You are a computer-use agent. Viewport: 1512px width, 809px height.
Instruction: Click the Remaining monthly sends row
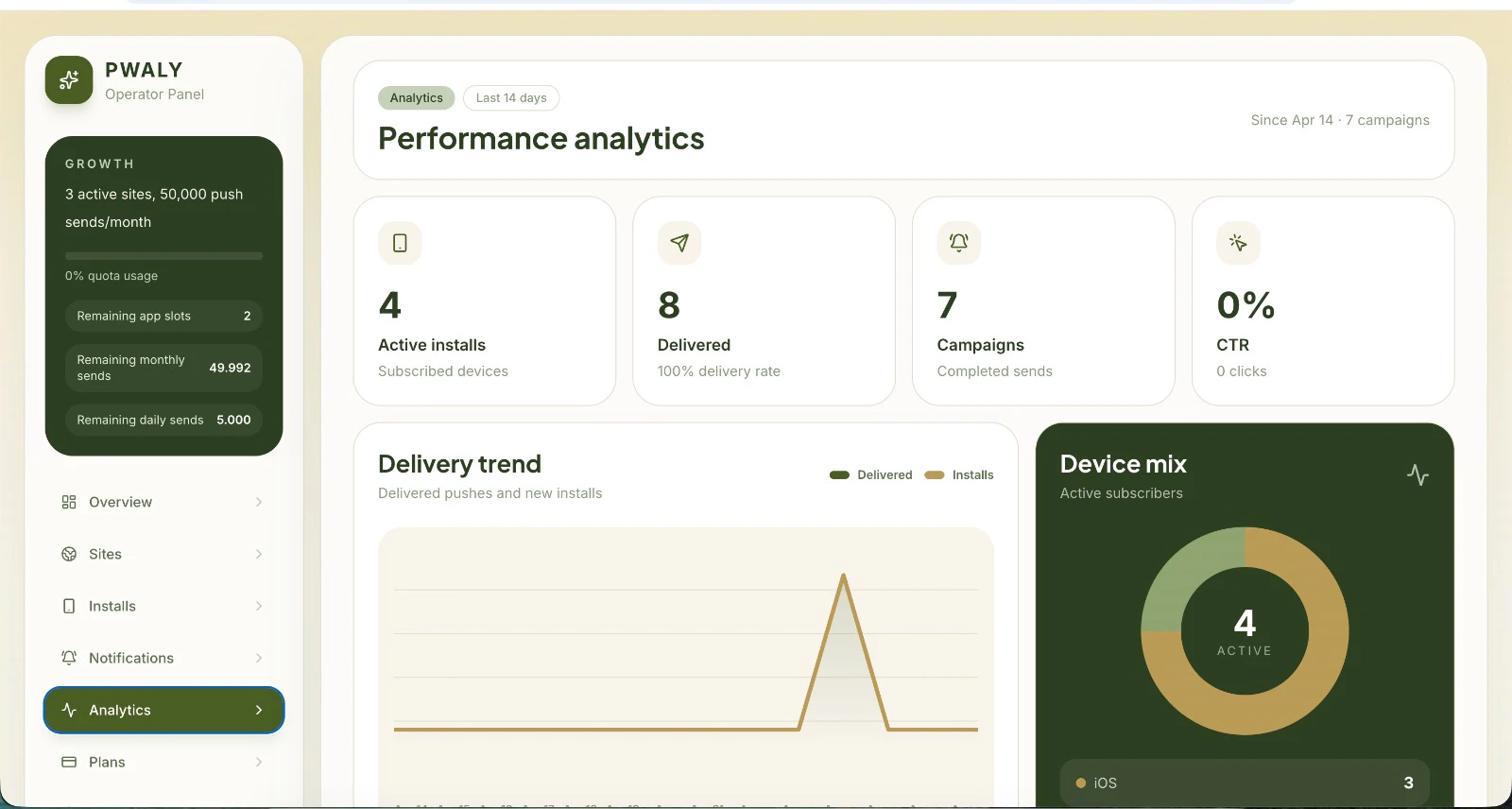click(x=163, y=368)
